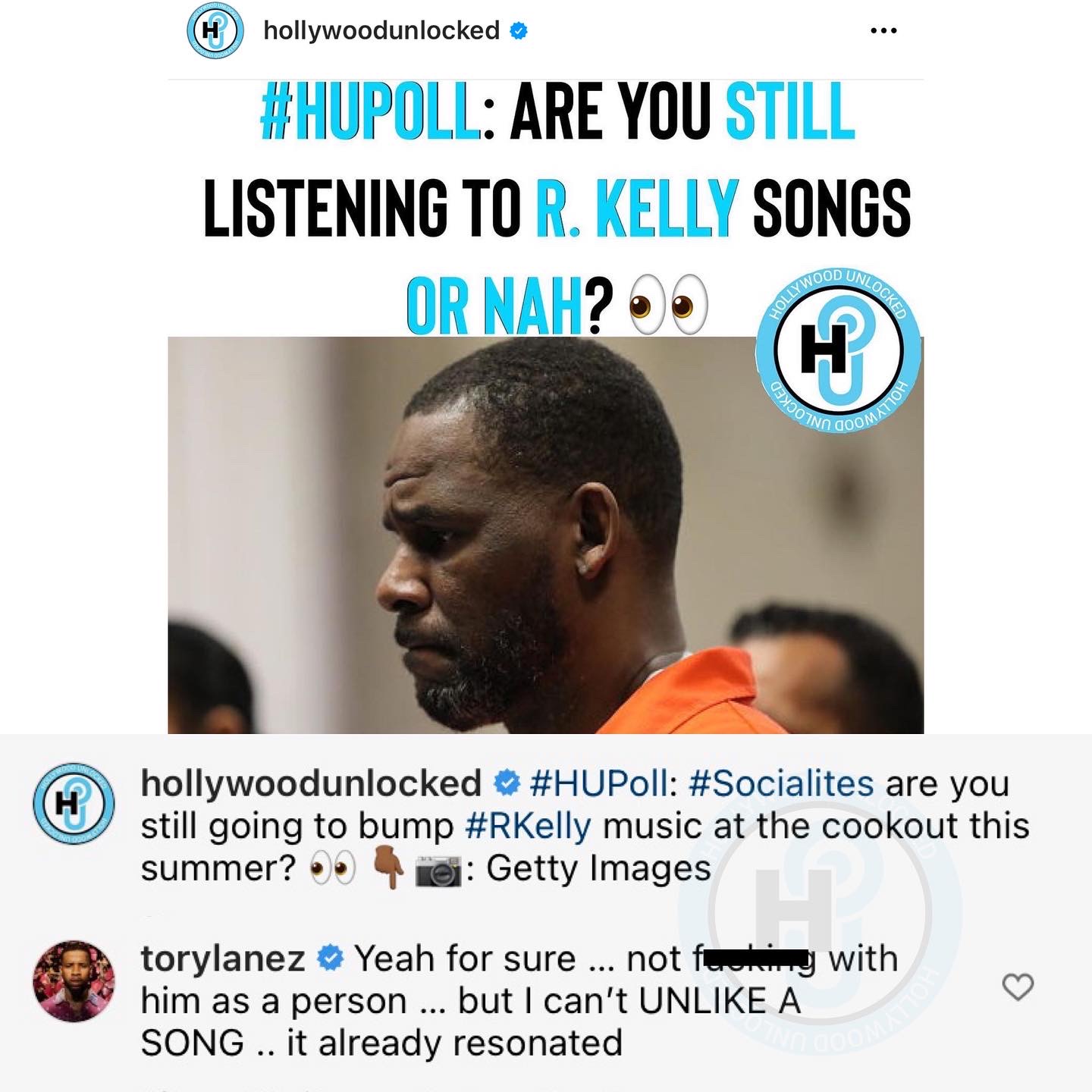Open the #Socialites hashtag link
This screenshot has height=1092, width=1092.
click(781, 783)
